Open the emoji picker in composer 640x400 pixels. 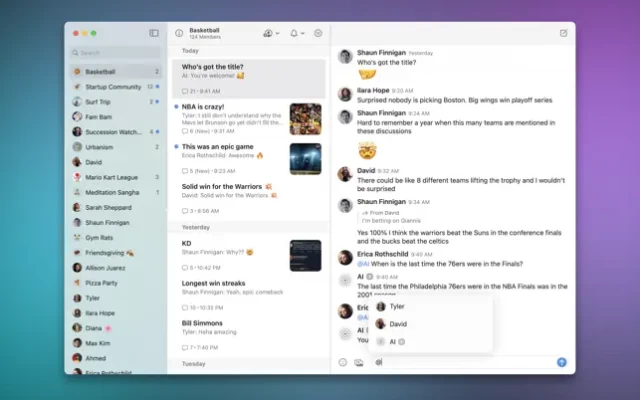(343, 362)
